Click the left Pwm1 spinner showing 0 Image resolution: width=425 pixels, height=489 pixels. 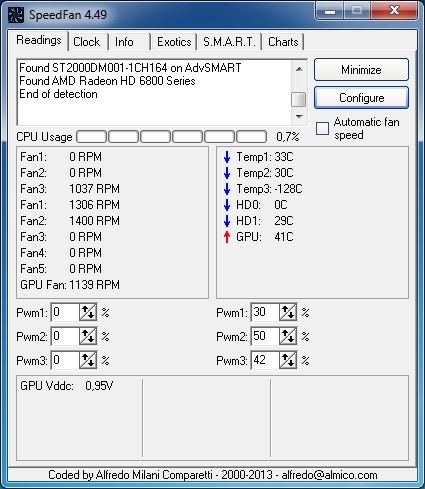click(88, 312)
